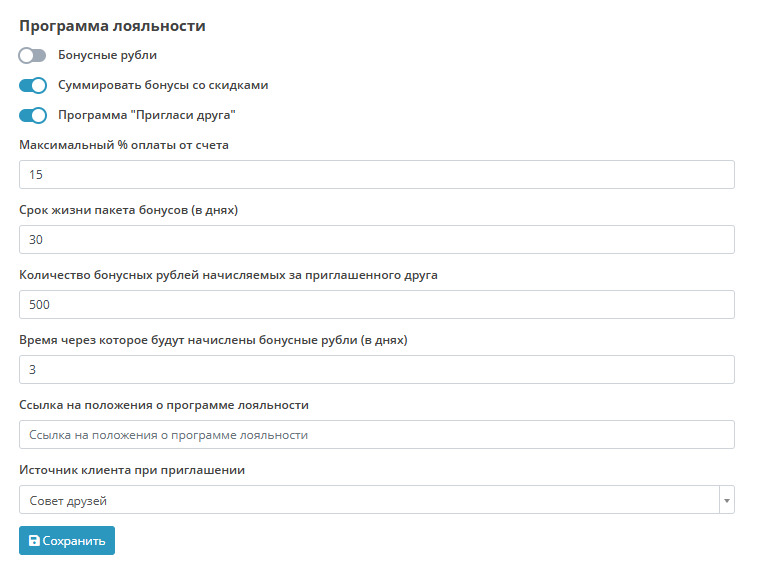Click the Ссылка на положения о программе field
757x568 pixels.
376,435
